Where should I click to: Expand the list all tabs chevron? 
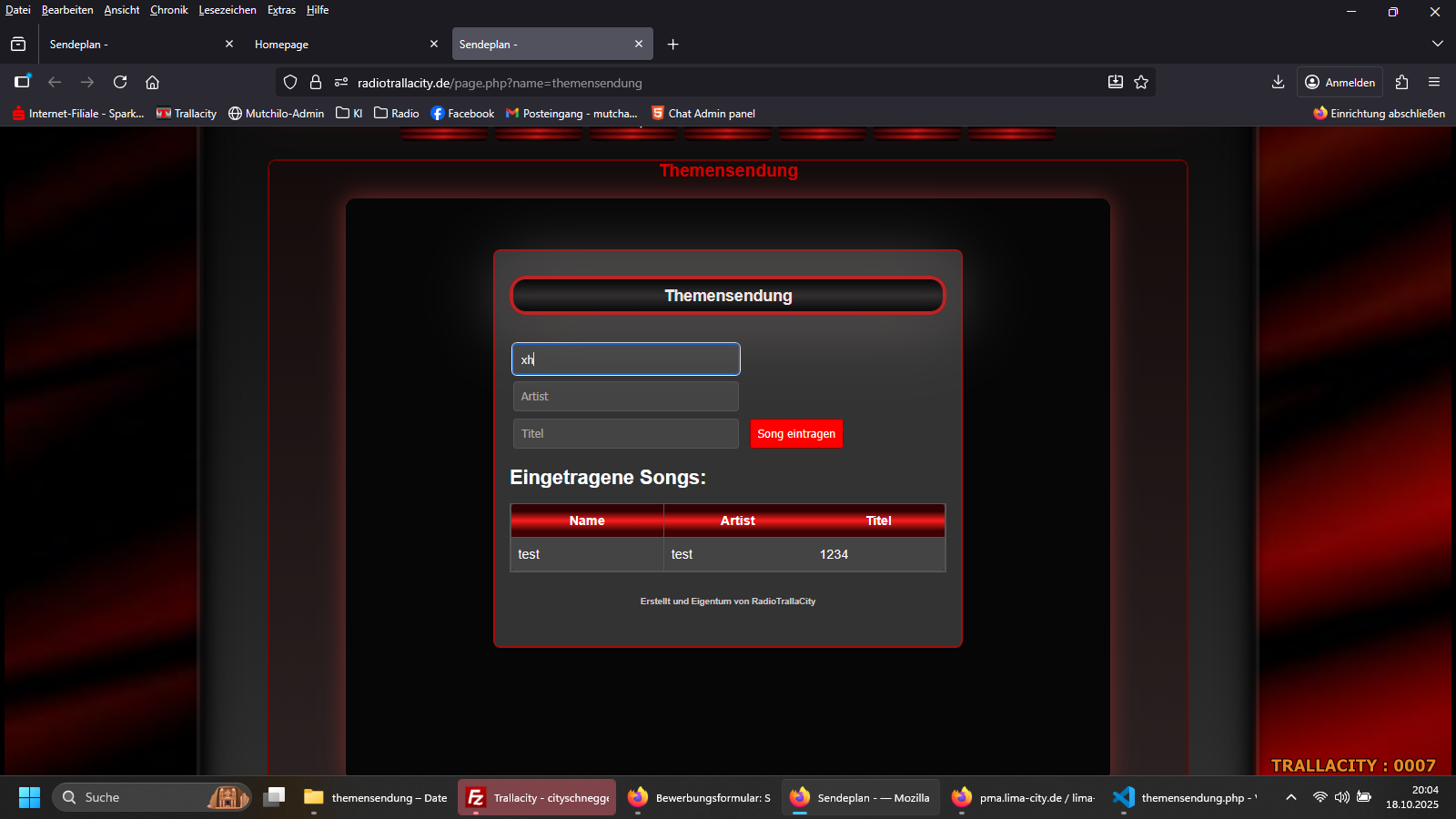coord(1438,44)
